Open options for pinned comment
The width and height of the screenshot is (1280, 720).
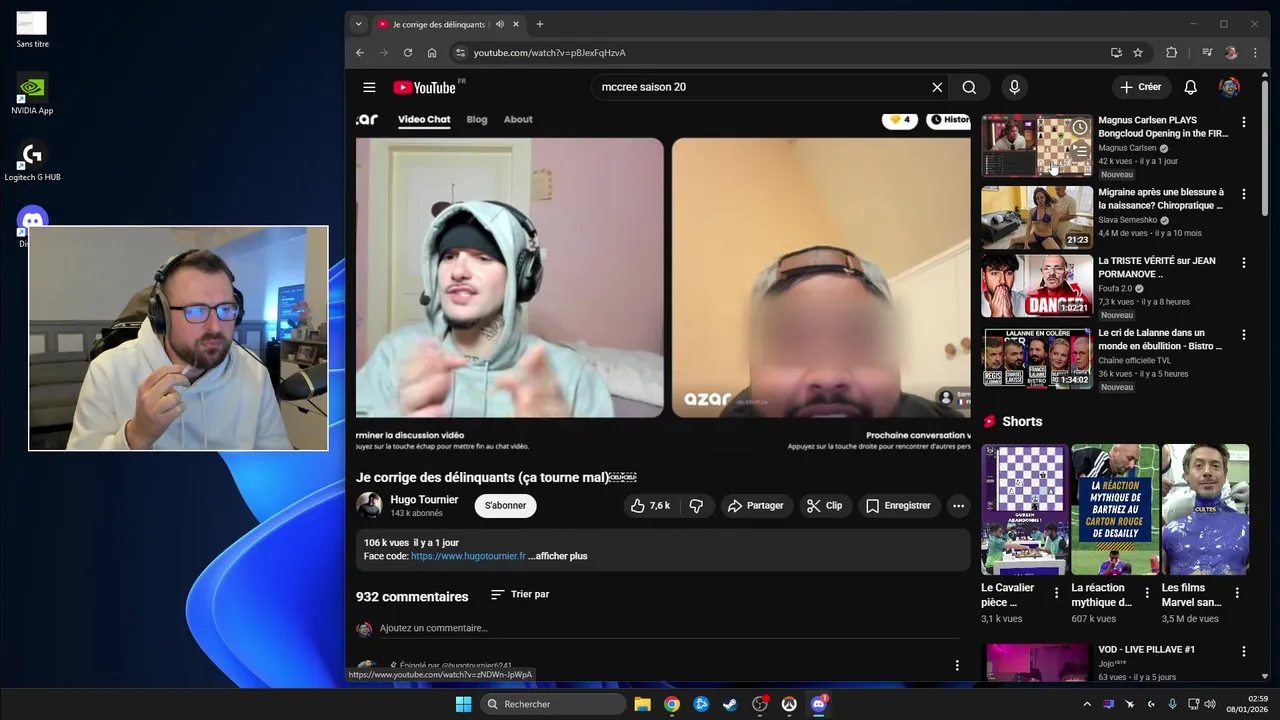coord(957,666)
